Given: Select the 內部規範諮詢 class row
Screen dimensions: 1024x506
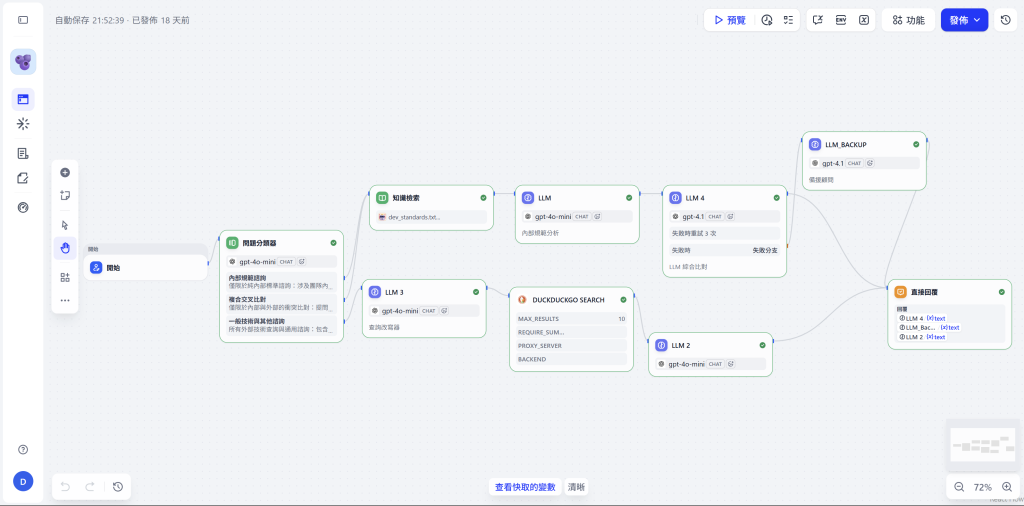Looking at the screenshot, I should 281,282.
